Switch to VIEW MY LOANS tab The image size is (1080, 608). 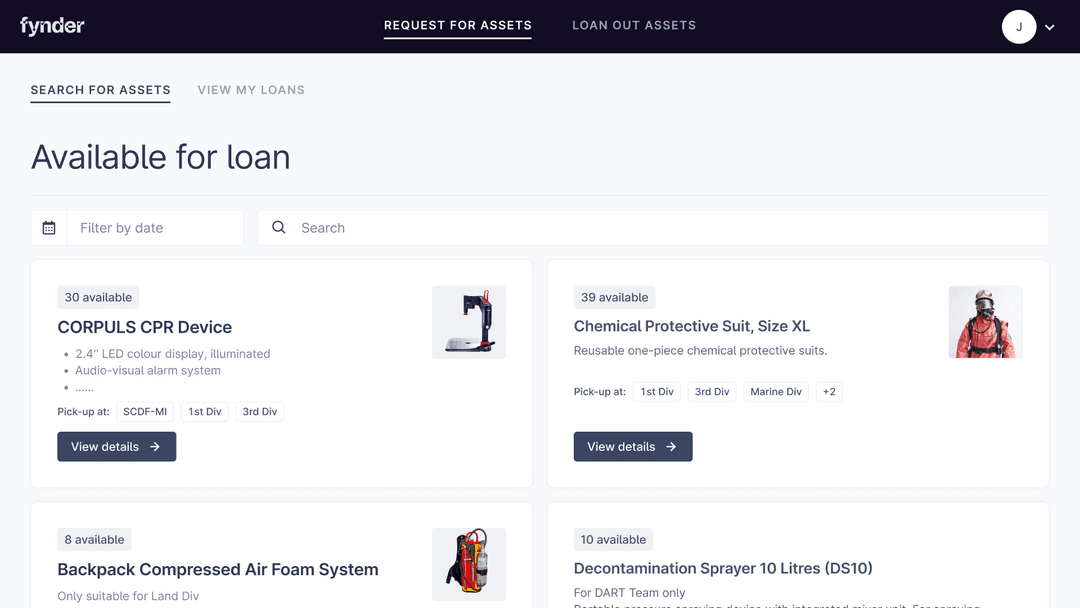[251, 90]
